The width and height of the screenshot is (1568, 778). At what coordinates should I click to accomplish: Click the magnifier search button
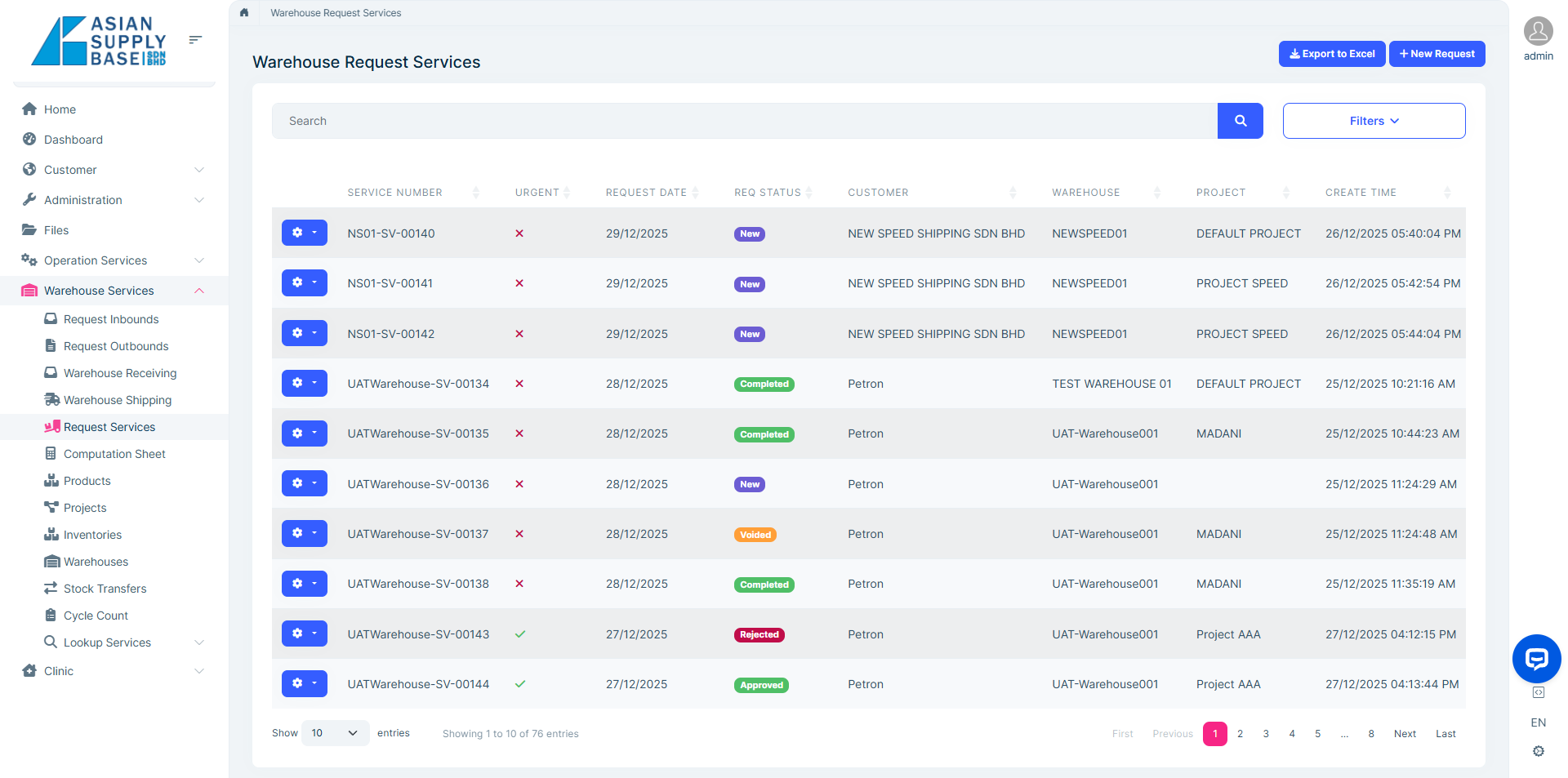tap(1240, 121)
